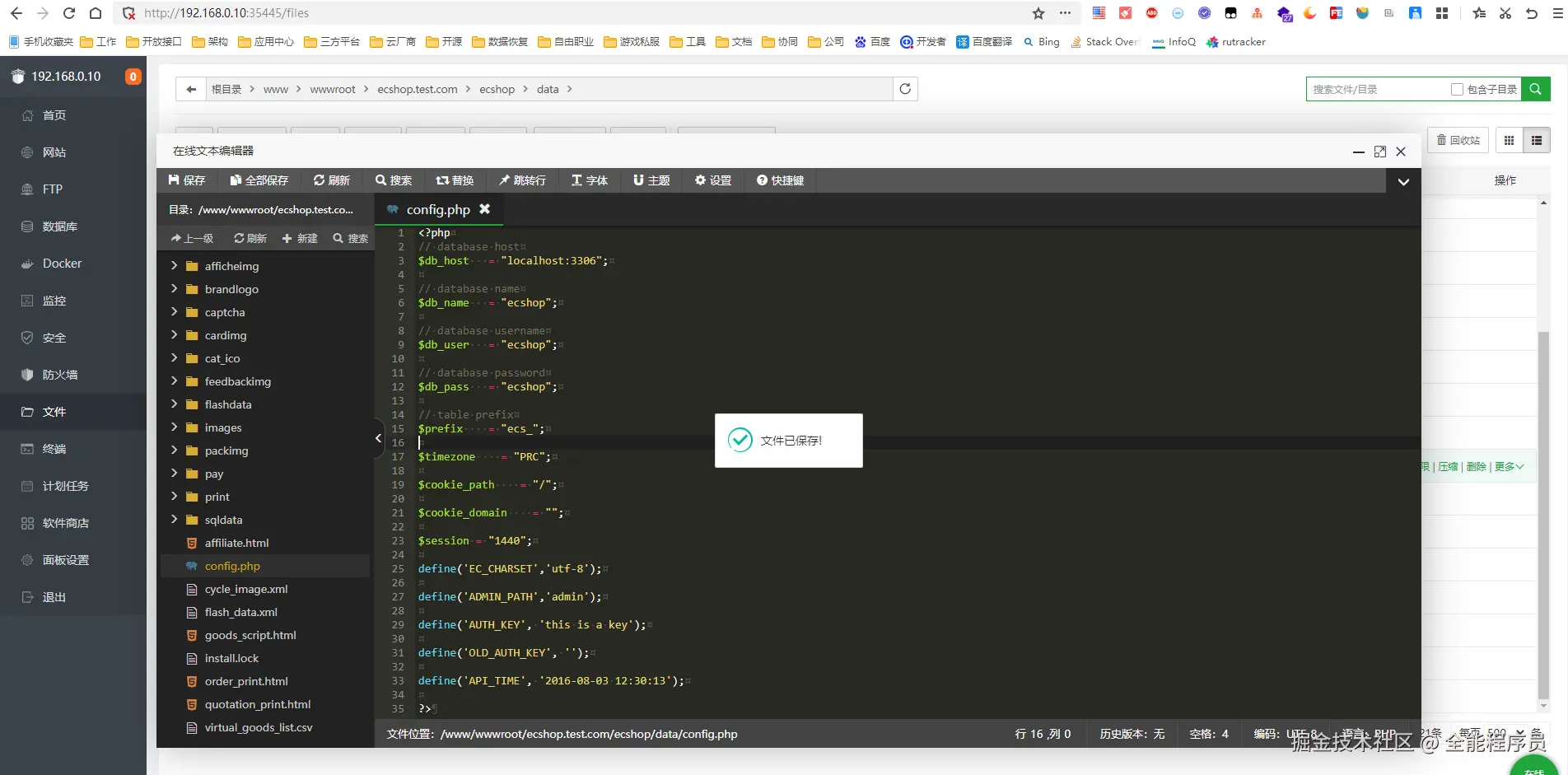This screenshot has width=1568, height=775.
Task: Expand the flashdata folder
Action: pos(174,404)
